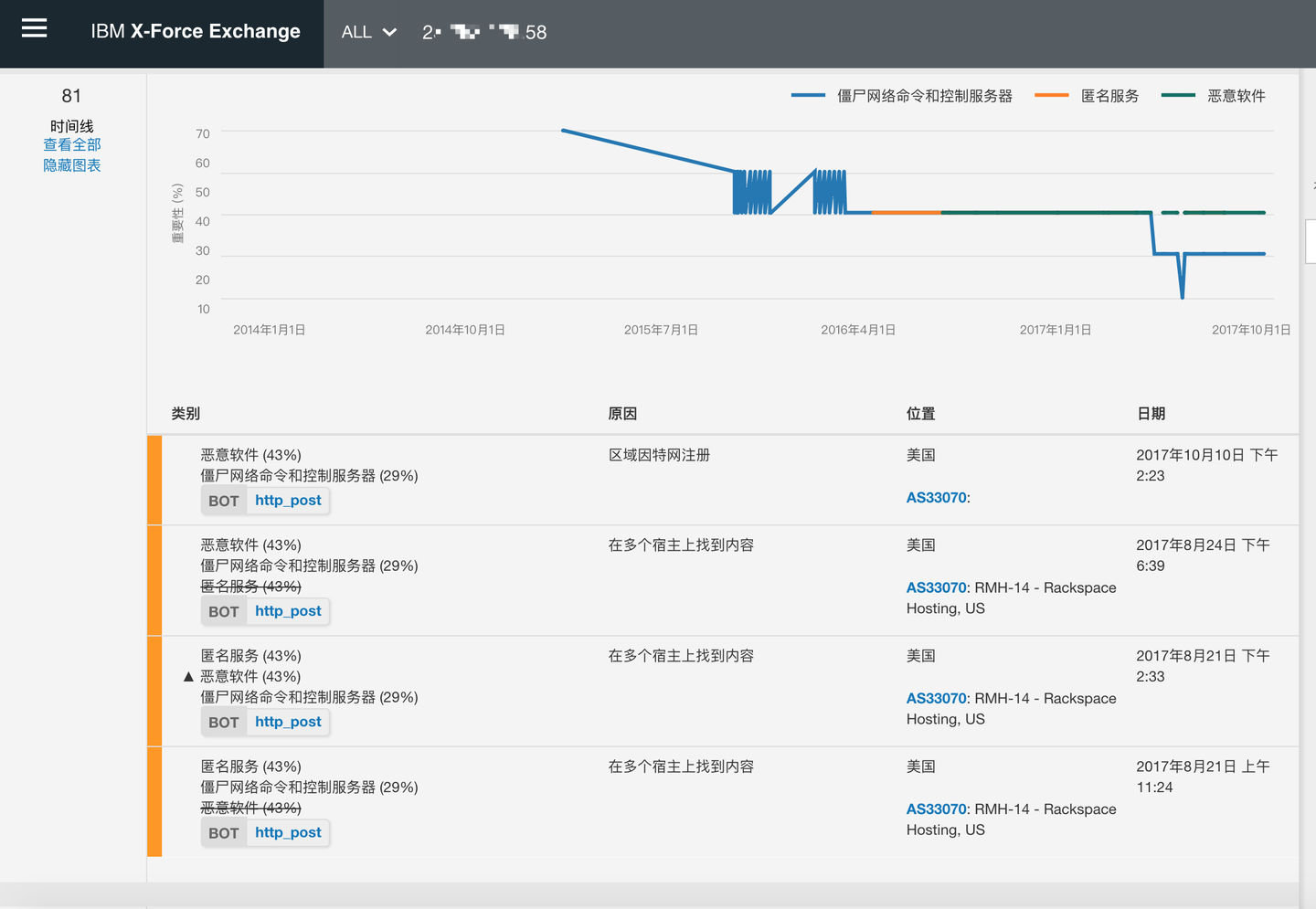Click the 日期 column header
Viewport: 1316px width, 909px height.
point(1151,414)
